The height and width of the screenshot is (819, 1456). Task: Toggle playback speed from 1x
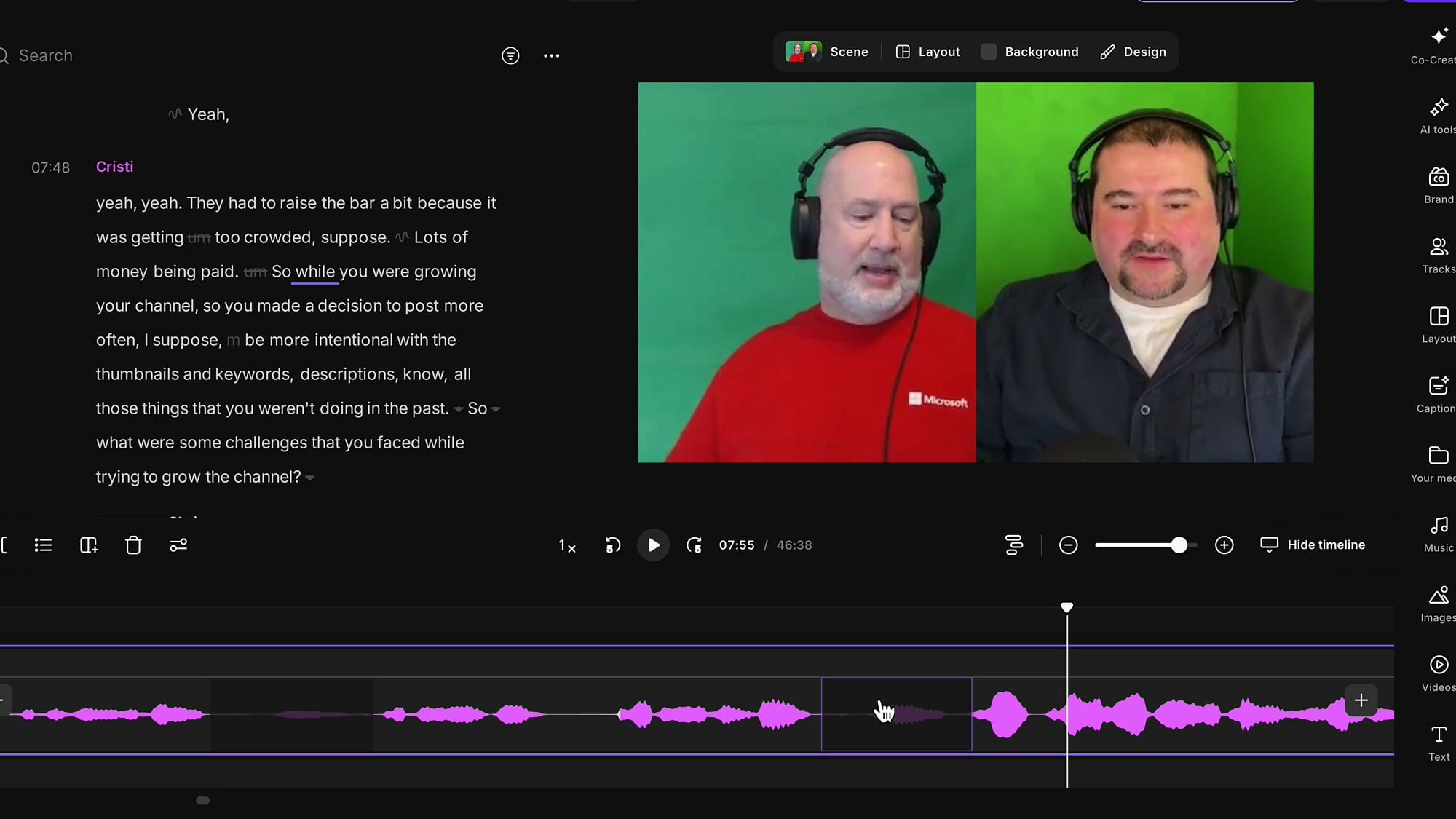click(567, 545)
